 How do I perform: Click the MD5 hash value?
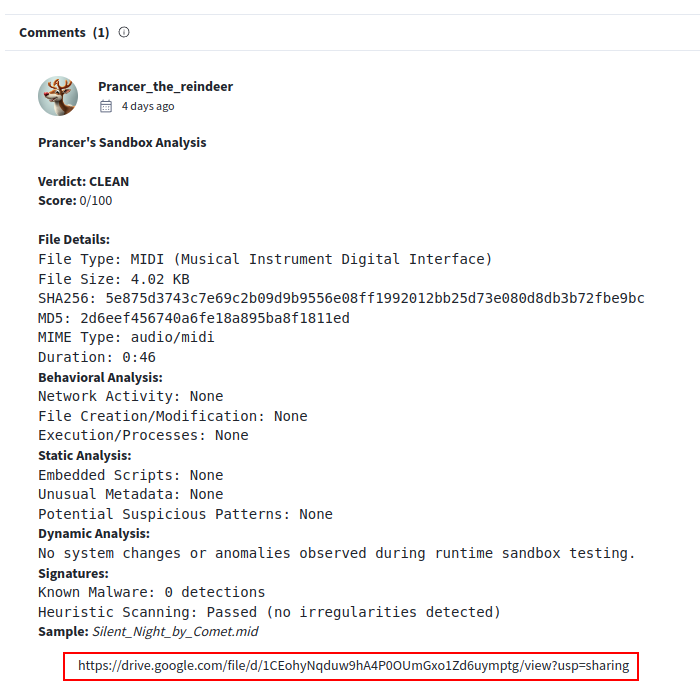point(215,318)
